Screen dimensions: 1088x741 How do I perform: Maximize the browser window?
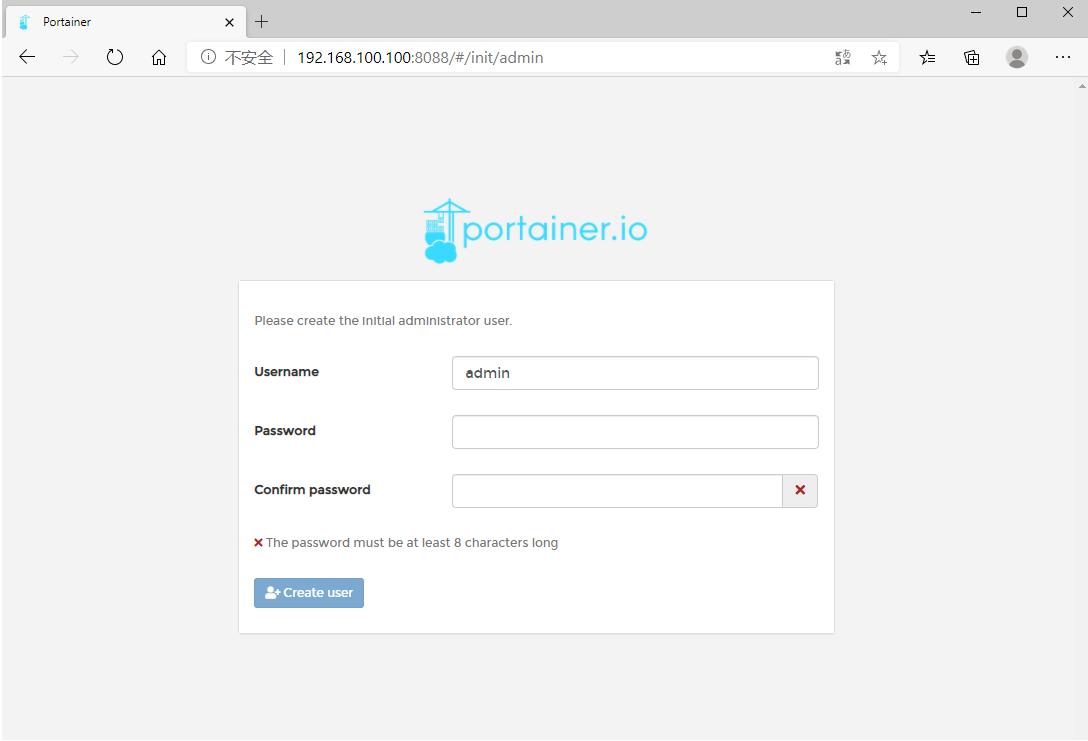(x=1021, y=12)
